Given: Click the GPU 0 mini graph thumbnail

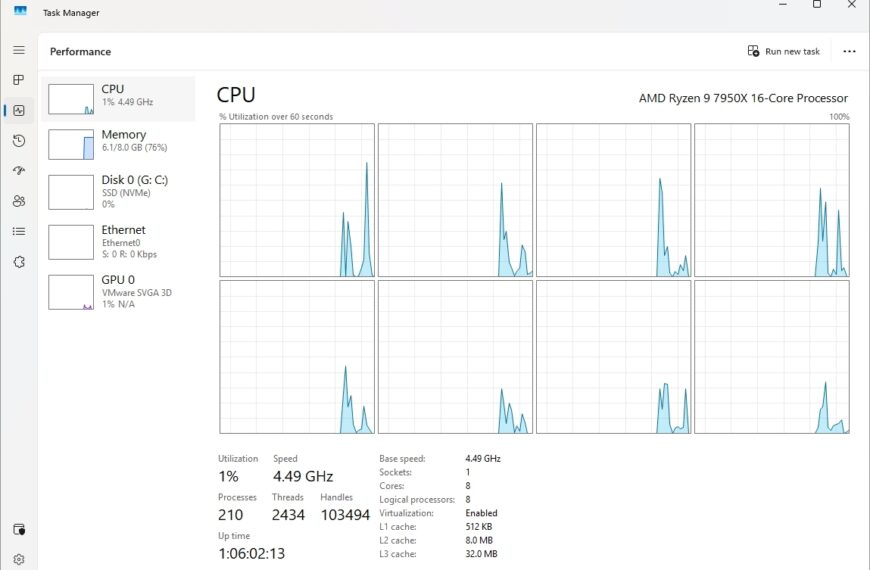Looking at the screenshot, I should pos(71,292).
